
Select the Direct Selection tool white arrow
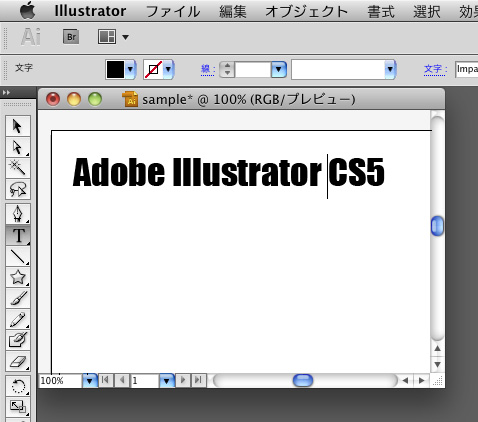pyautogui.click(x=18, y=147)
